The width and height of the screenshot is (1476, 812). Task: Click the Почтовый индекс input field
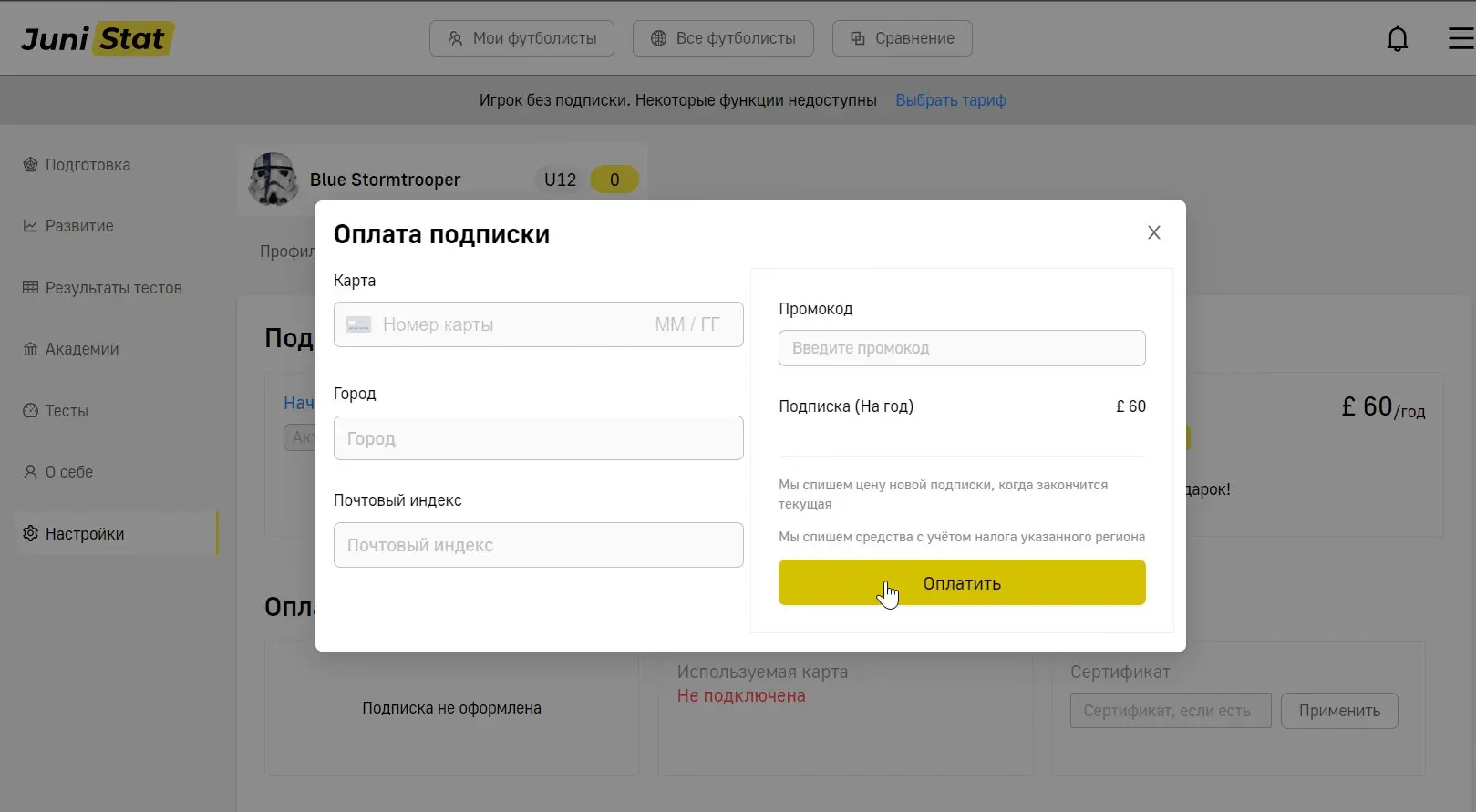click(538, 545)
